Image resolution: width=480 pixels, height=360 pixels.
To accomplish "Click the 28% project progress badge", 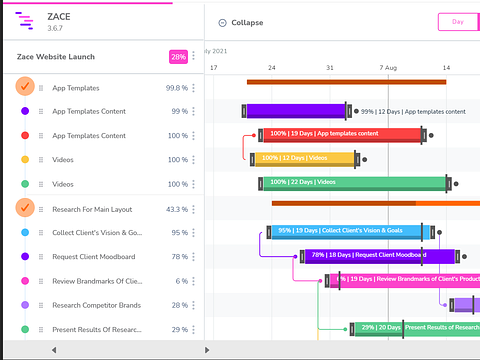I will [178, 57].
